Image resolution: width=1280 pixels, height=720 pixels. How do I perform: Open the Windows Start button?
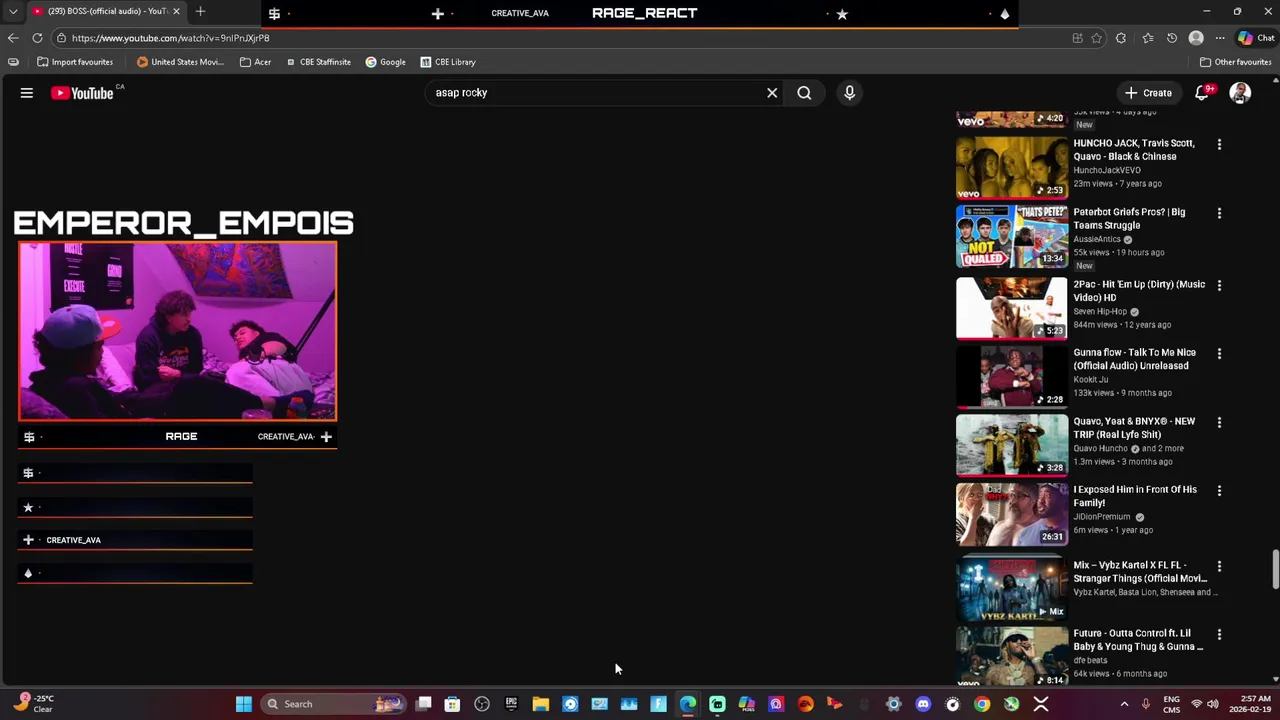243,704
